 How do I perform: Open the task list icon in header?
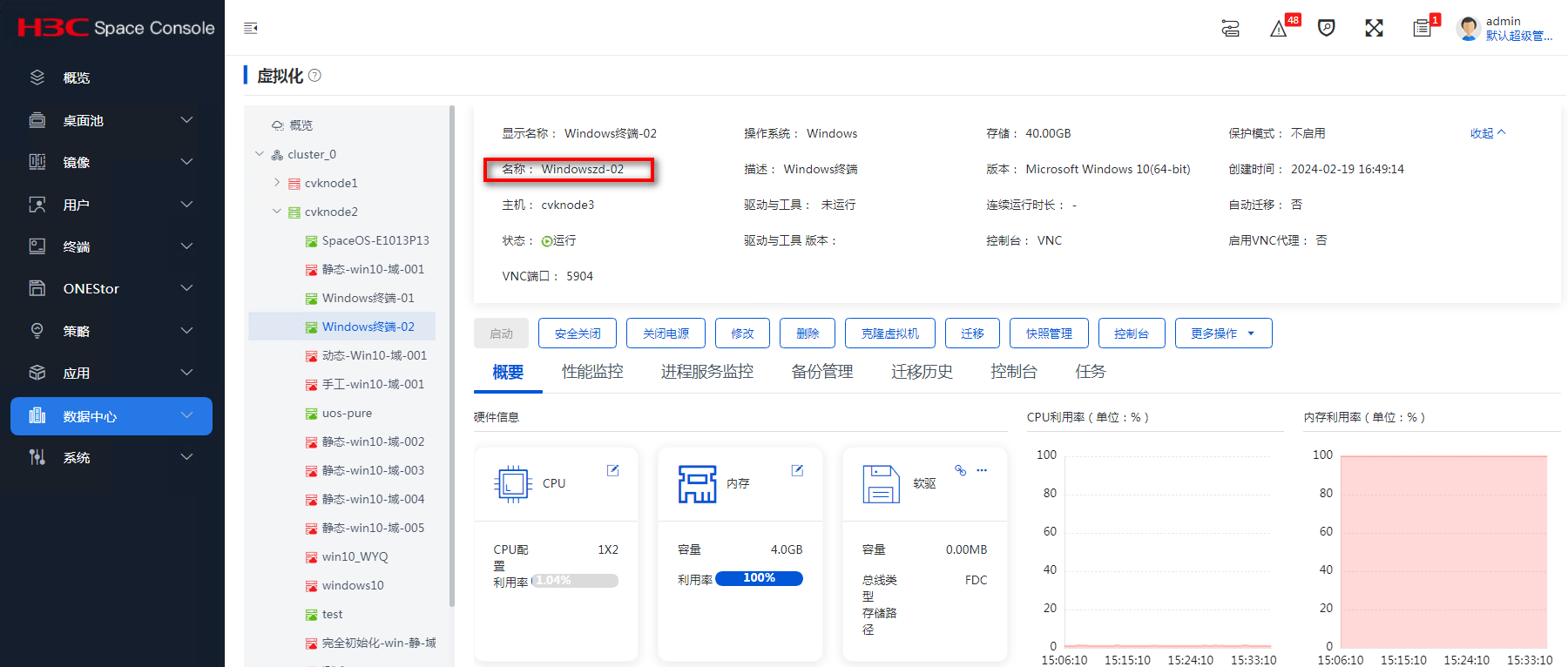click(x=1422, y=28)
